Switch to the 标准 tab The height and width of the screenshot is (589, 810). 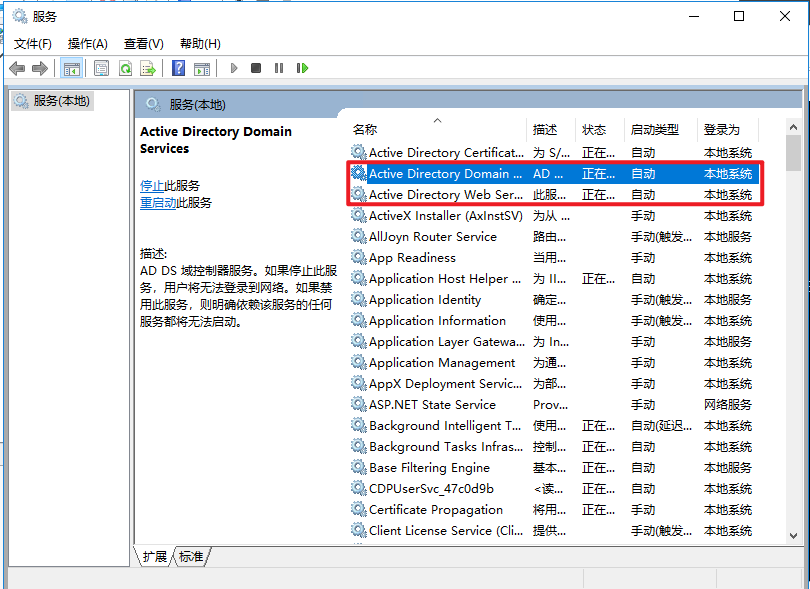coord(191,556)
